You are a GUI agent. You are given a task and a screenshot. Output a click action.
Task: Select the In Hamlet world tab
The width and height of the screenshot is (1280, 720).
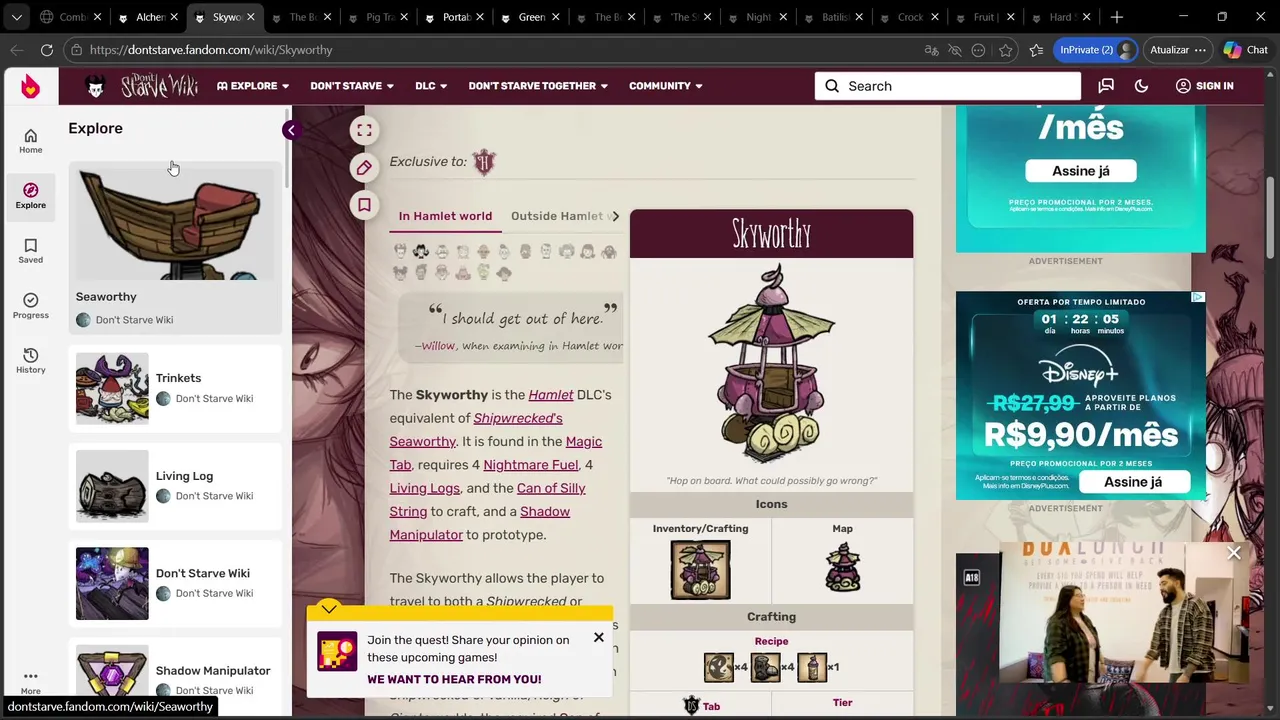(x=445, y=216)
